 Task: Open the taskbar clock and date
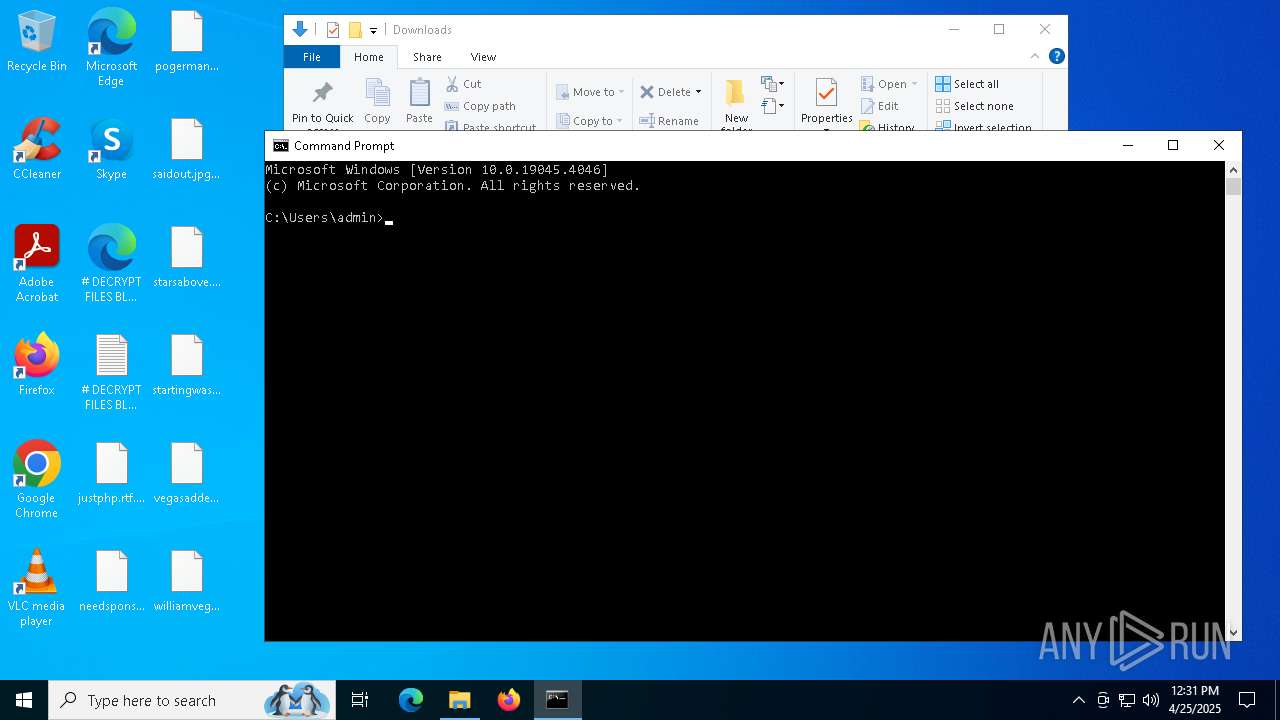[1195, 700]
